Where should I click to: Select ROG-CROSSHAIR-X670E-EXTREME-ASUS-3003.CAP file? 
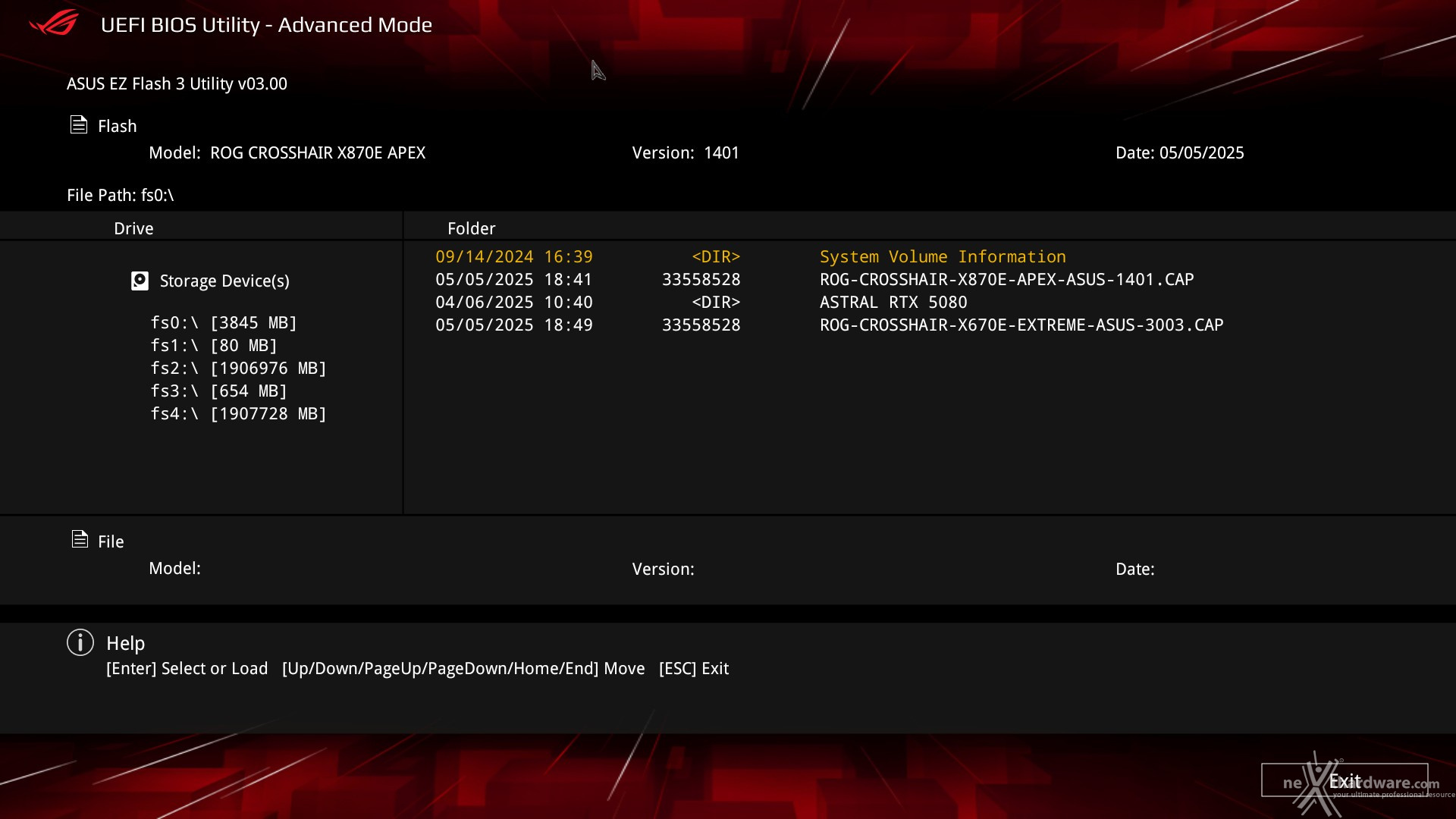point(1021,325)
